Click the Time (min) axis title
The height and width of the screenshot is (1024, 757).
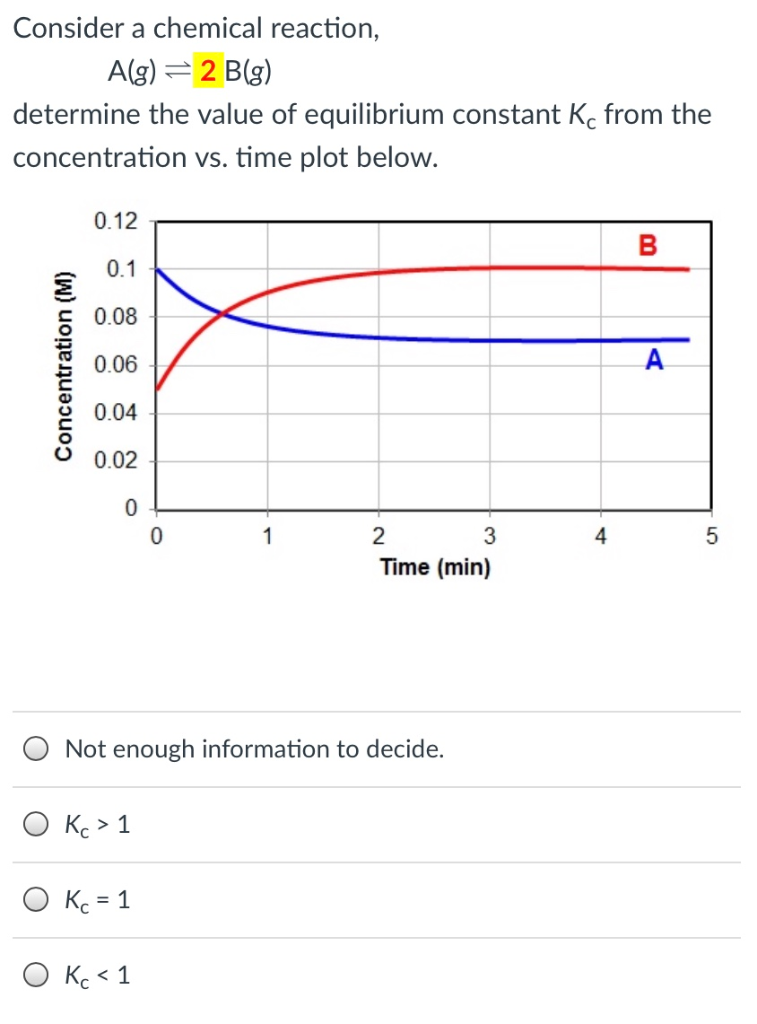[435, 567]
